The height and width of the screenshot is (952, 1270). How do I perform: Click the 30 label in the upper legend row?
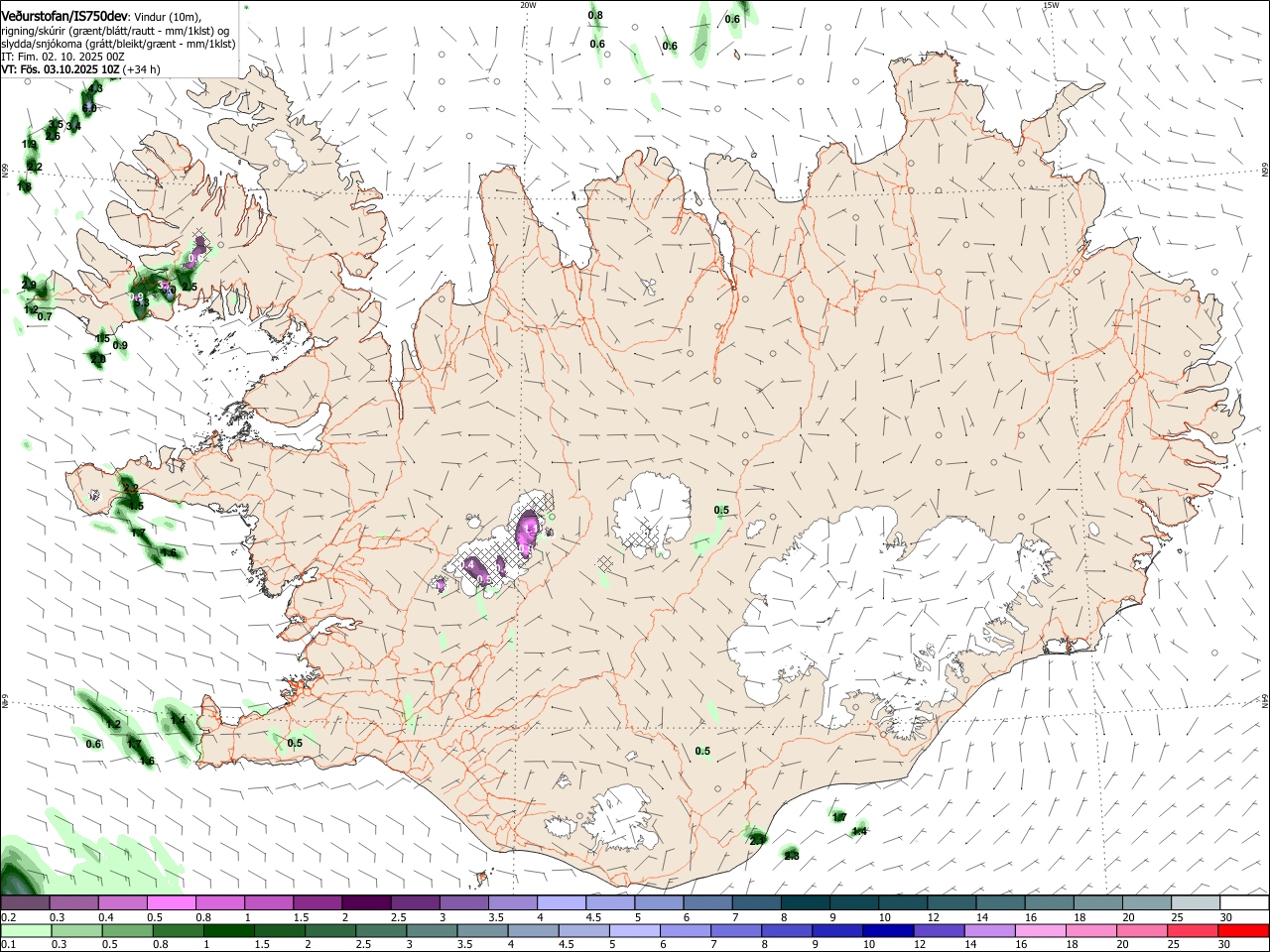(x=1225, y=918)
